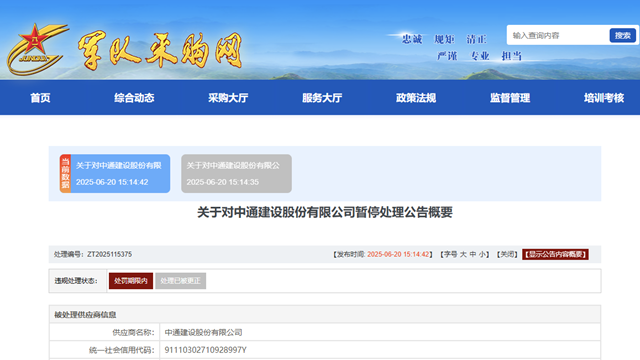640x360 pixels.
Task: Select credit code 91110302710928997Y
Action: (205, 350)
